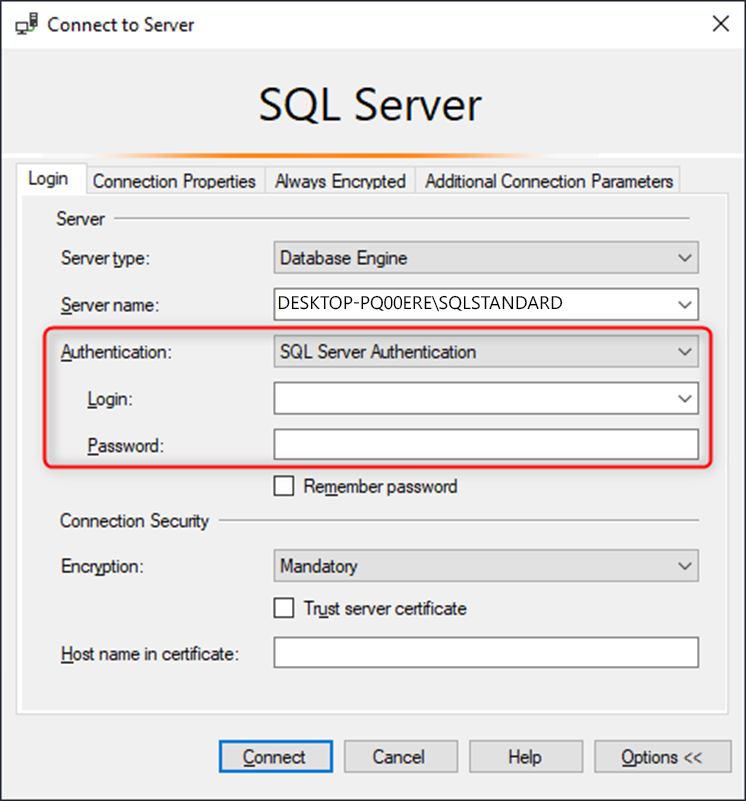Switch to the Login tab
This screenshot has width=746, height=801.
pos(48,179)
